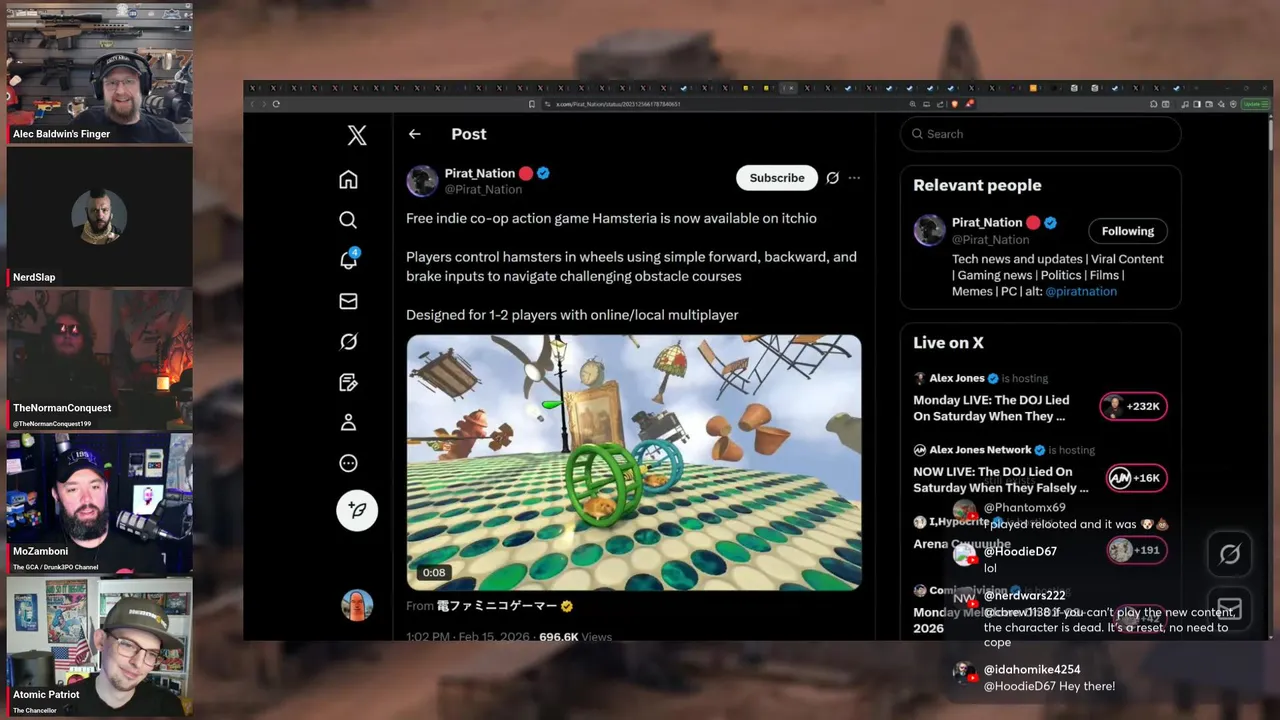Click the NerdSlap avatar panel

[x=99, y=217]
